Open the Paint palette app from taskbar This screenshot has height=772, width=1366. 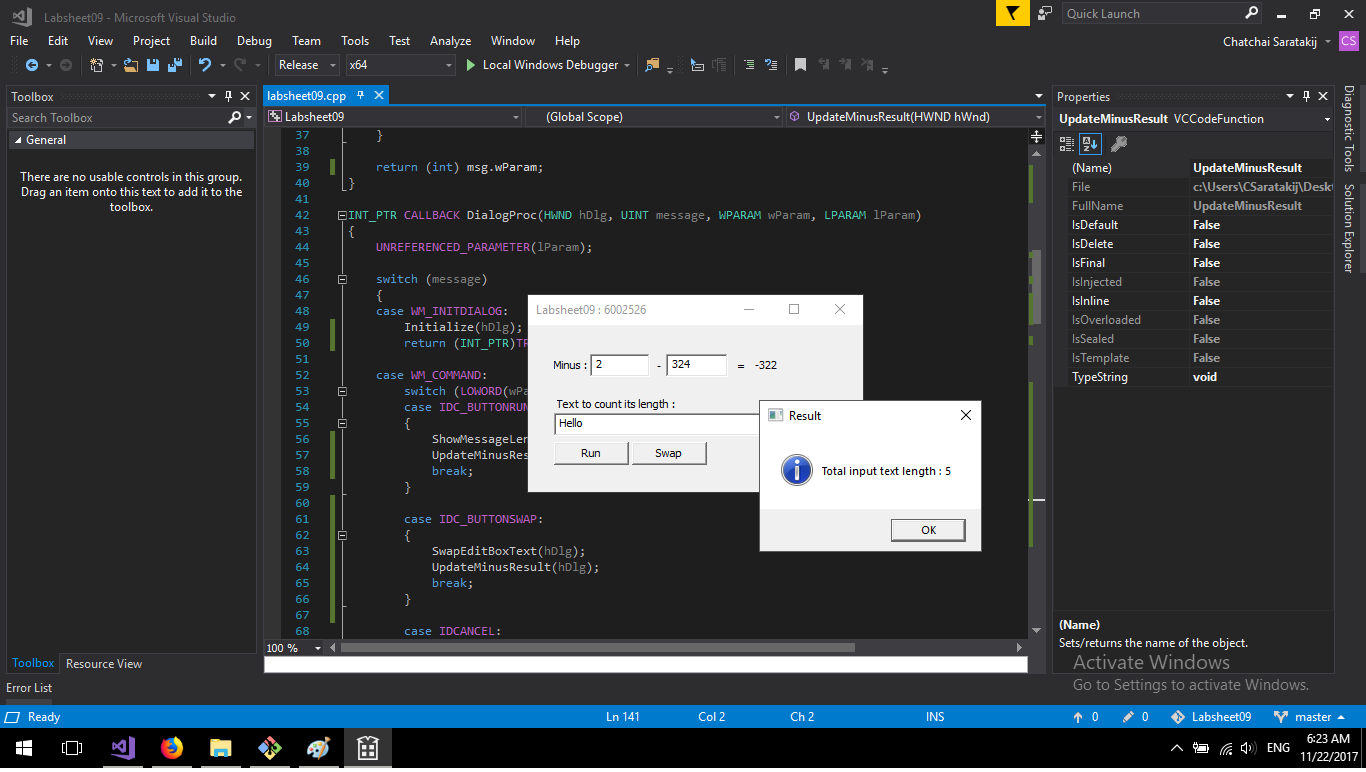pos(318,748)
